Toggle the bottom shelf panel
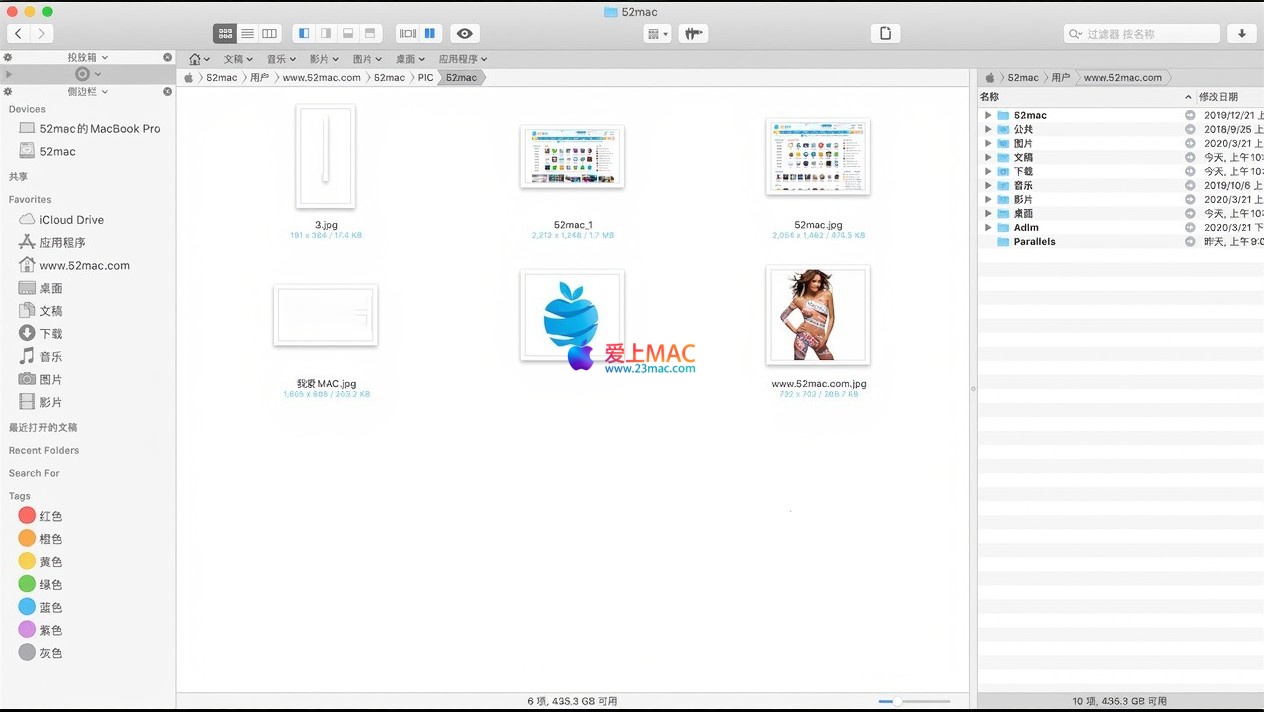The height and width of the screenshot is (712, 1264). point(347,33)
